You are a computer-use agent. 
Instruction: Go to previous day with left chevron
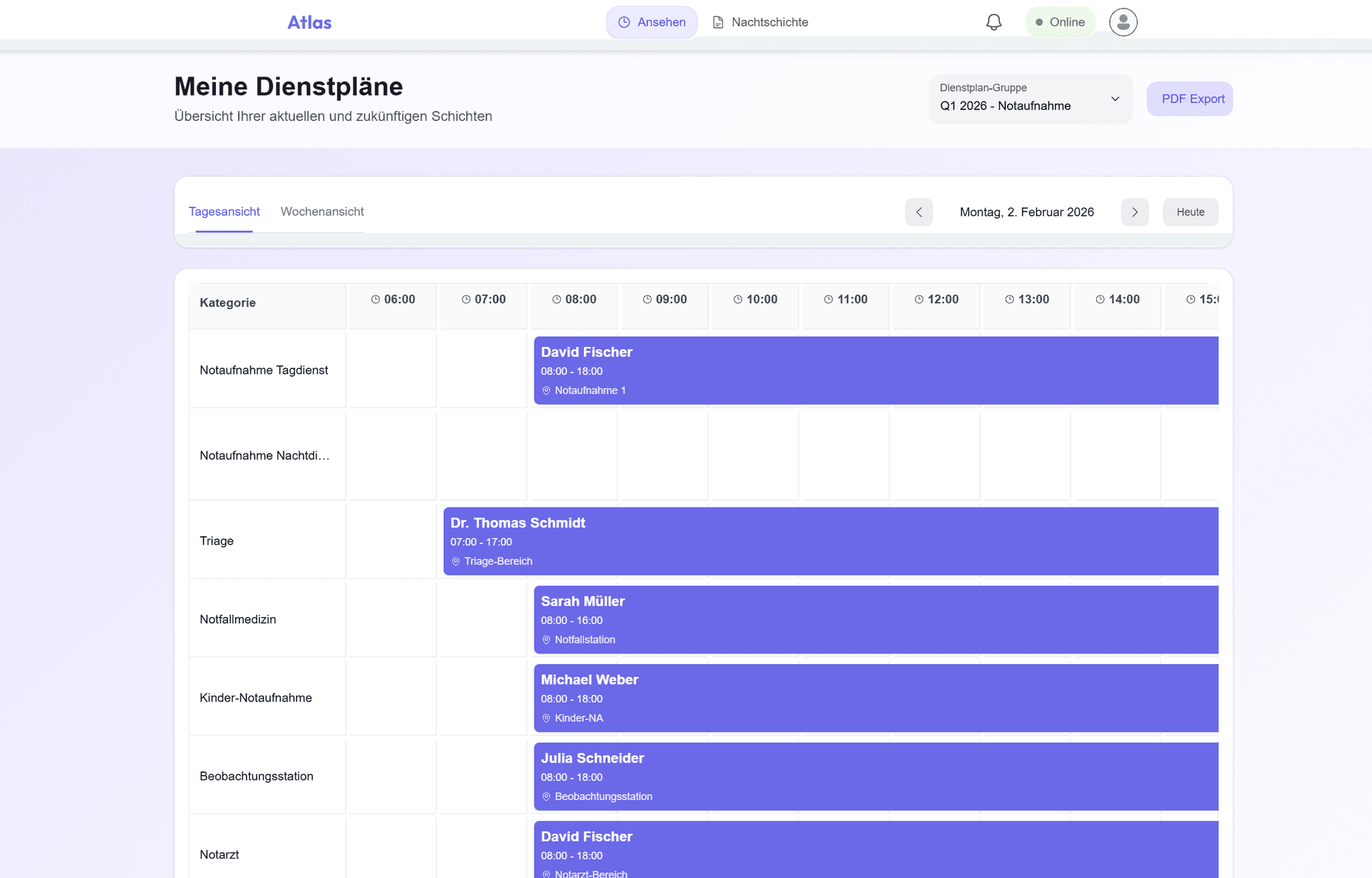point(919,212)
